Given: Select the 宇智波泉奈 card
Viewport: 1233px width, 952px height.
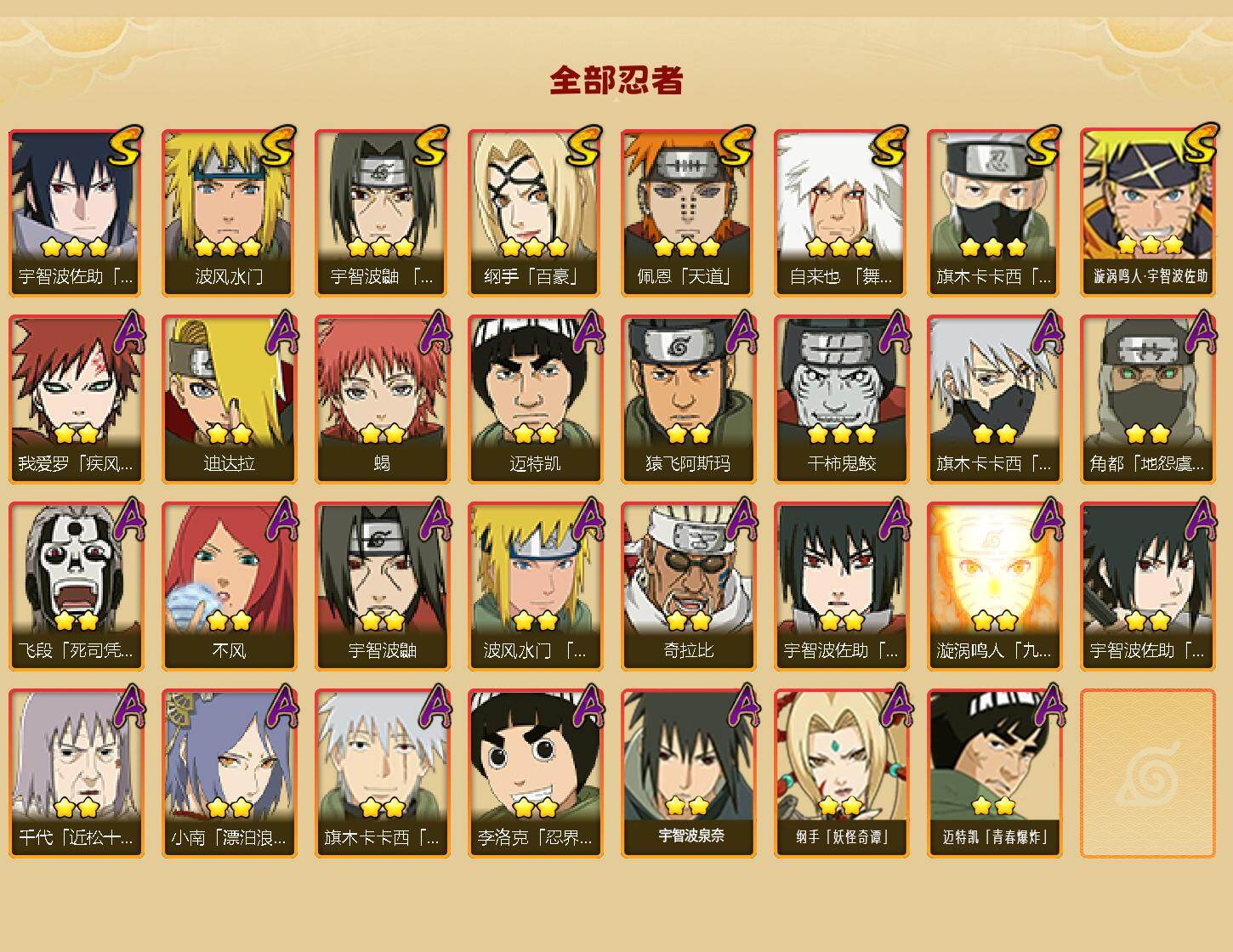Looking at the screenshot, I should [x=688, y=773].
